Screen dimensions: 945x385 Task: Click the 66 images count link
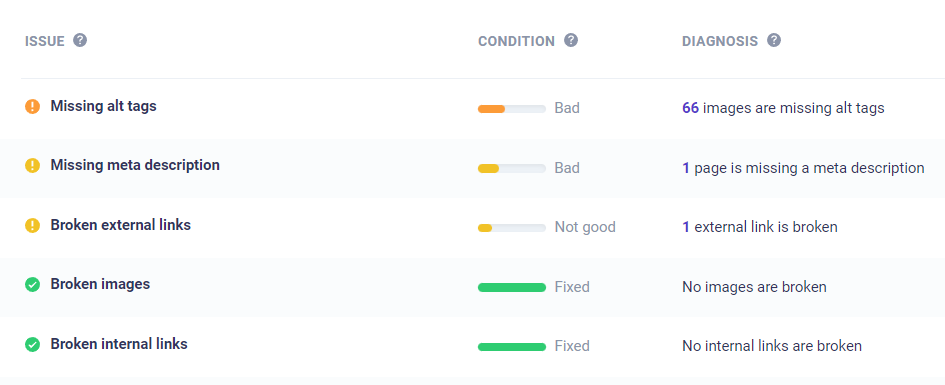pos(690,108)
